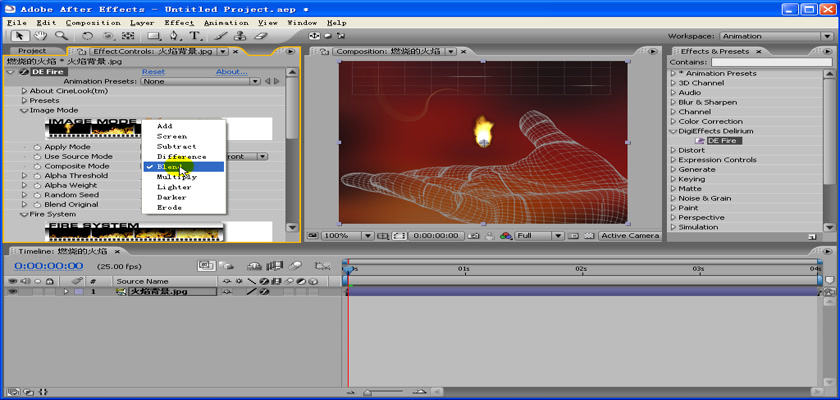Open Animation Presets None dropdown

point(200,81)
